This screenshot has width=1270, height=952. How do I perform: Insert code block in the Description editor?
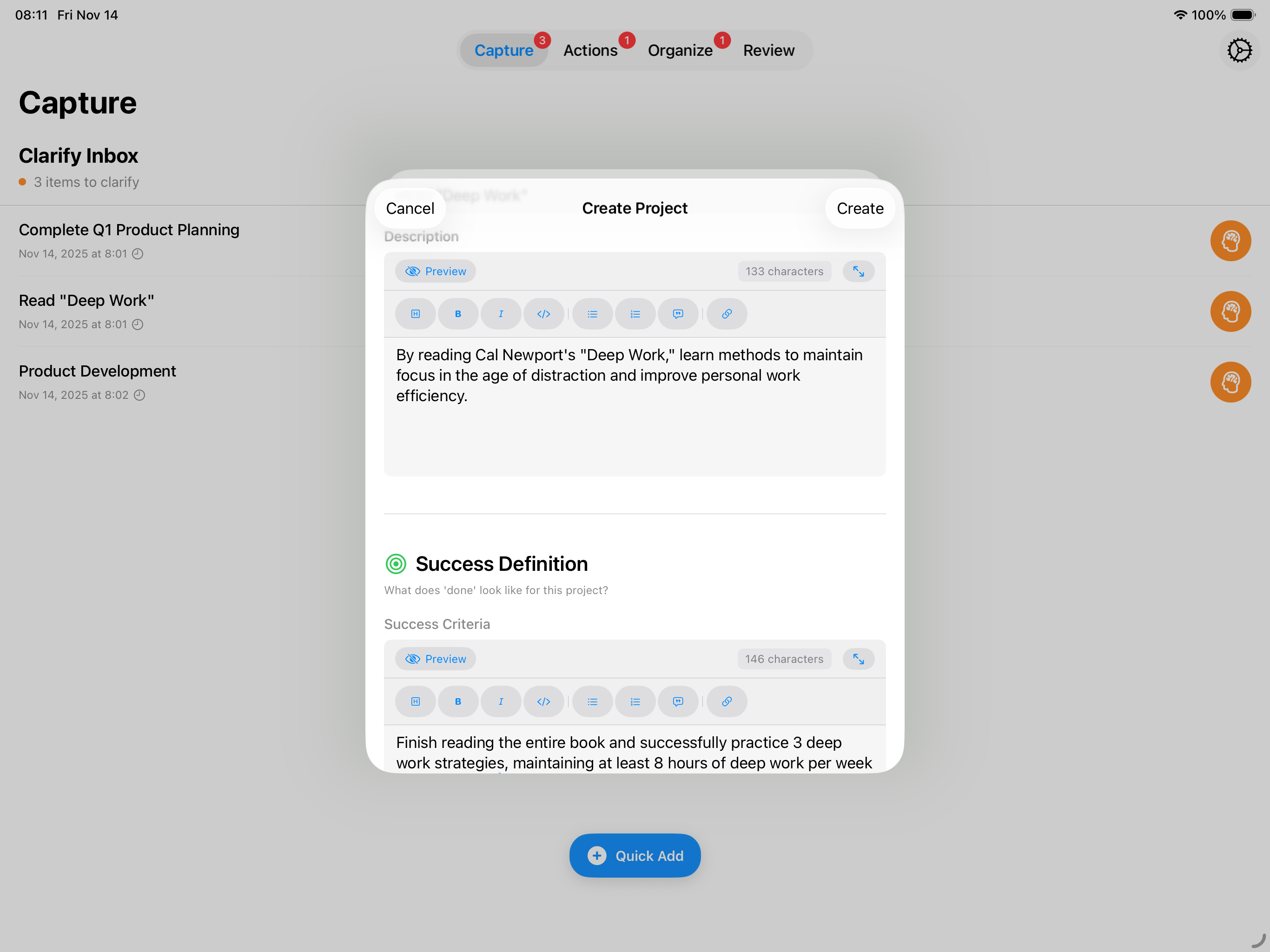[543, 313]
